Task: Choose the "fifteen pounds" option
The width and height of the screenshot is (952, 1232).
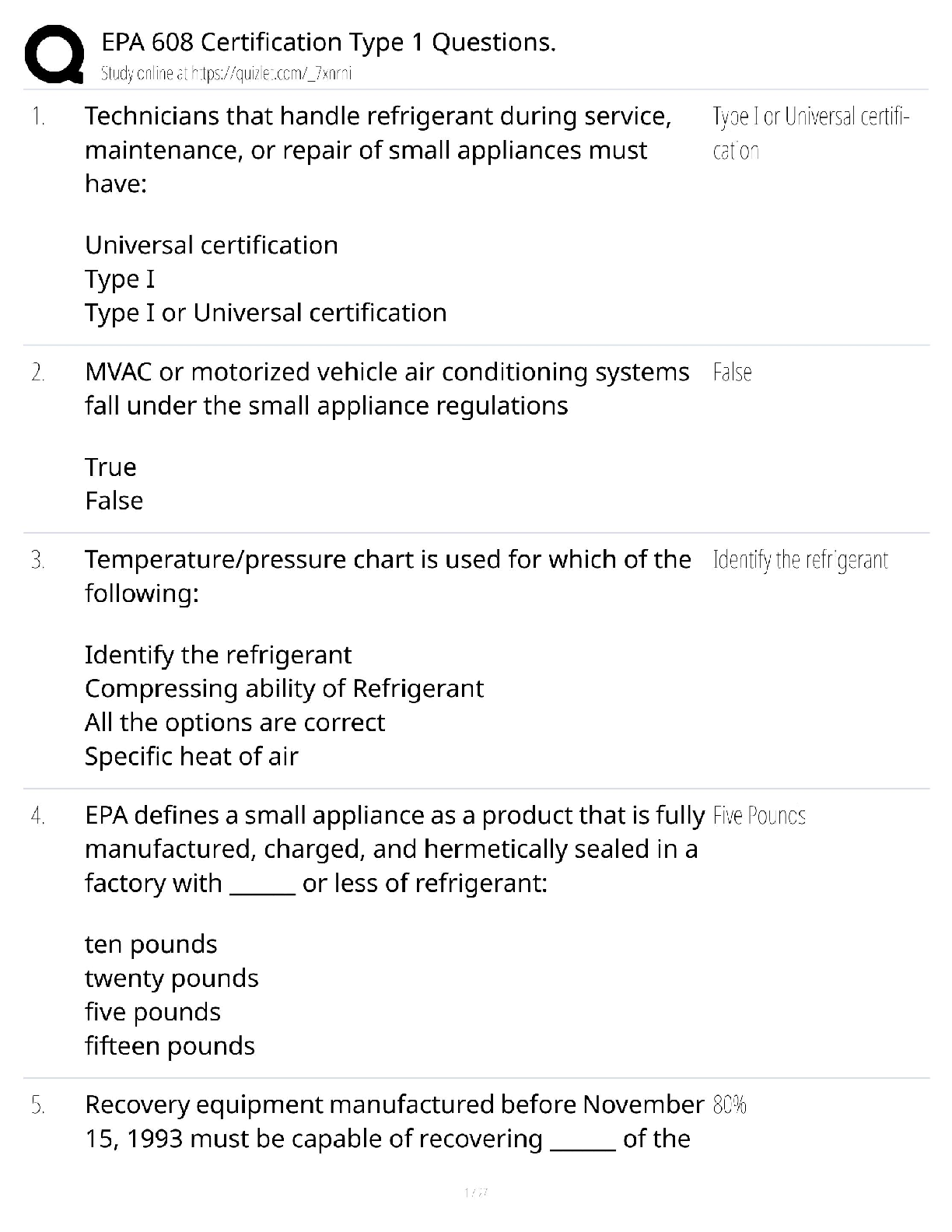Action: click(x=170, y=1045)
